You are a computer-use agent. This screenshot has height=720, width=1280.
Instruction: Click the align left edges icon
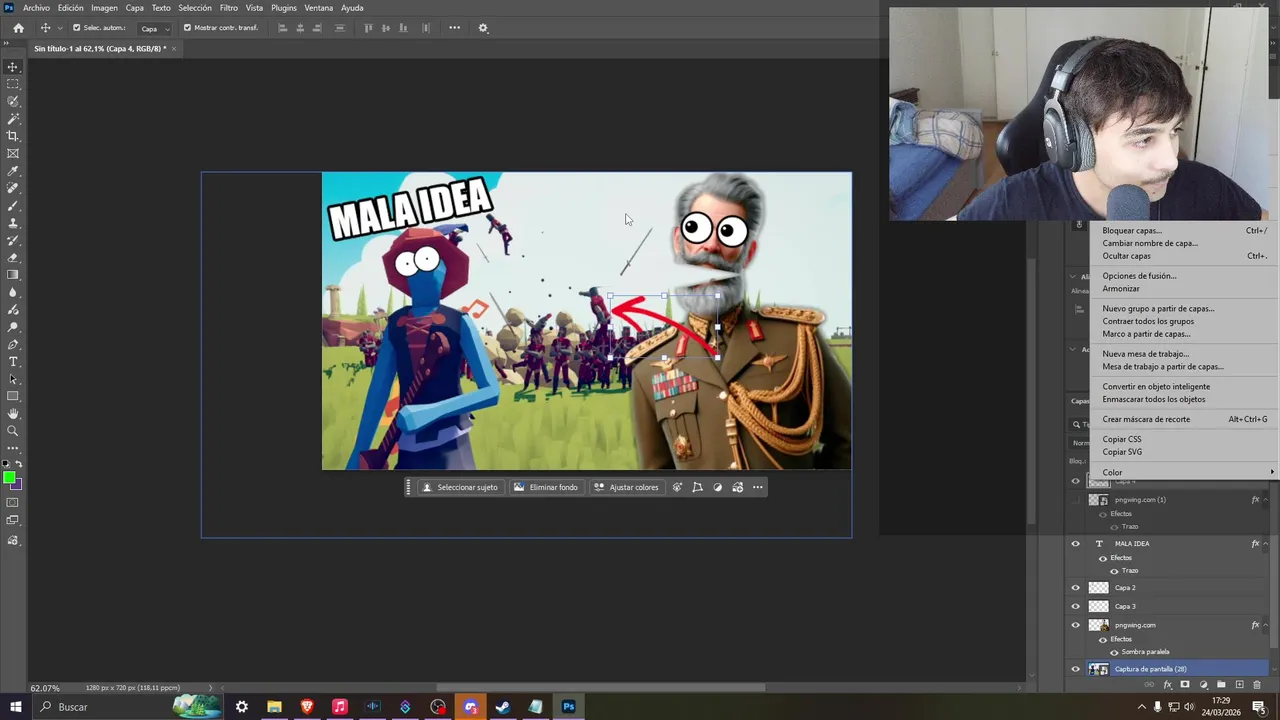pos(283,28)
